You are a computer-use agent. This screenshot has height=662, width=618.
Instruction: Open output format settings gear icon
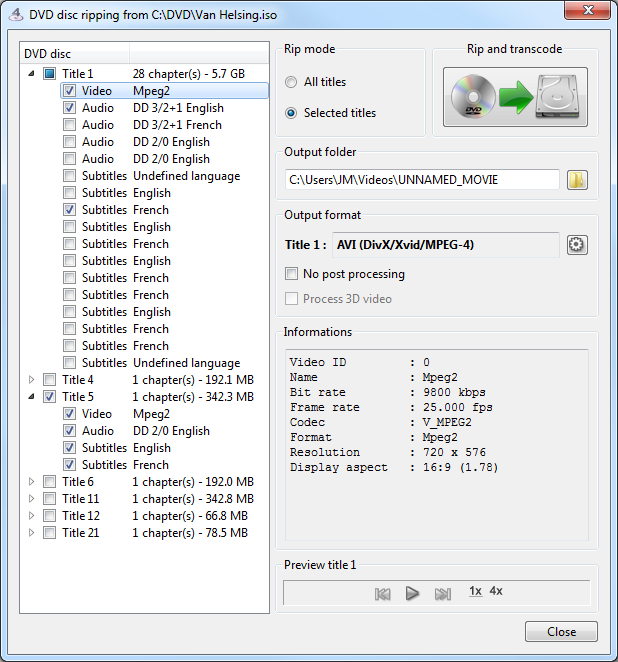577,244
